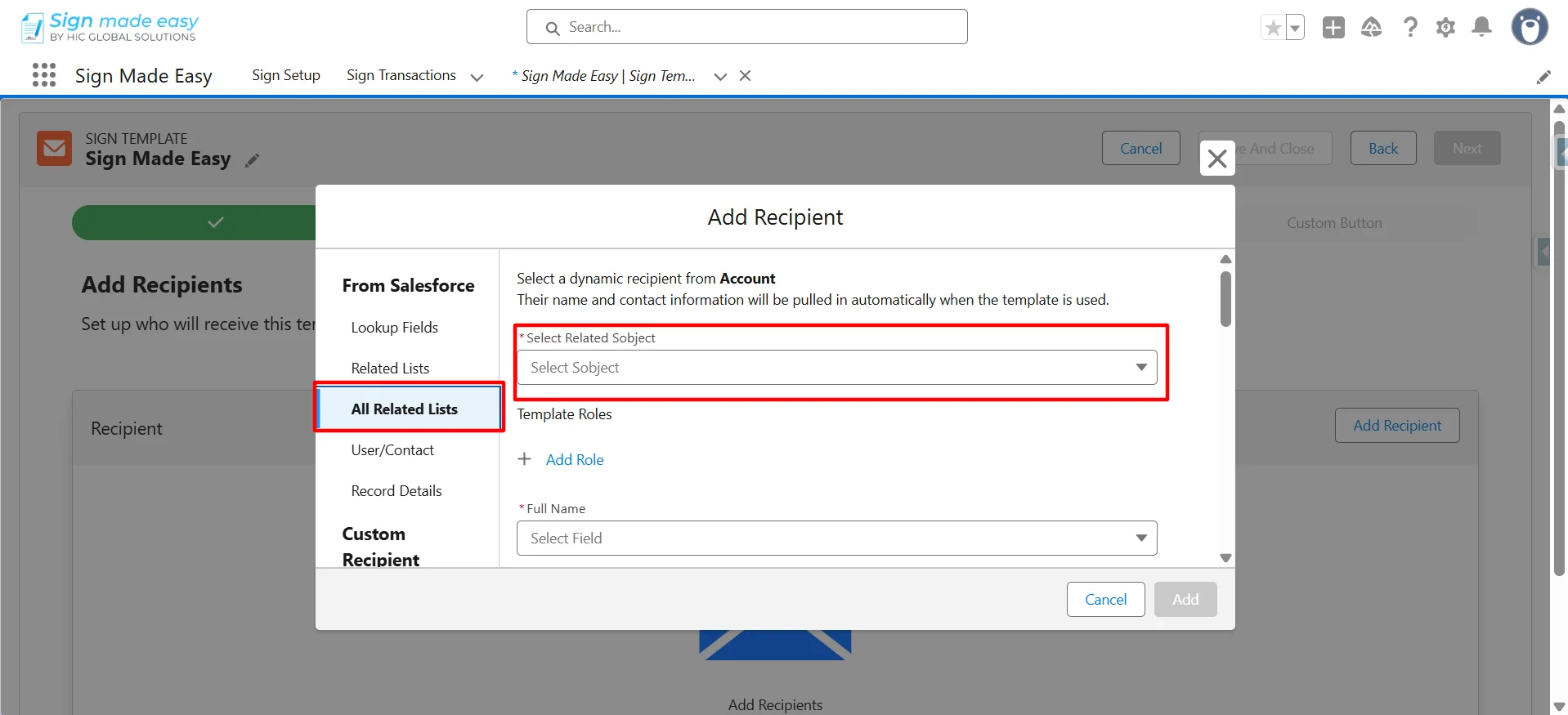Click the modal's vertical scrollbar thumb
Screen dimensions: 1568x715
(x=1225, y=299)
